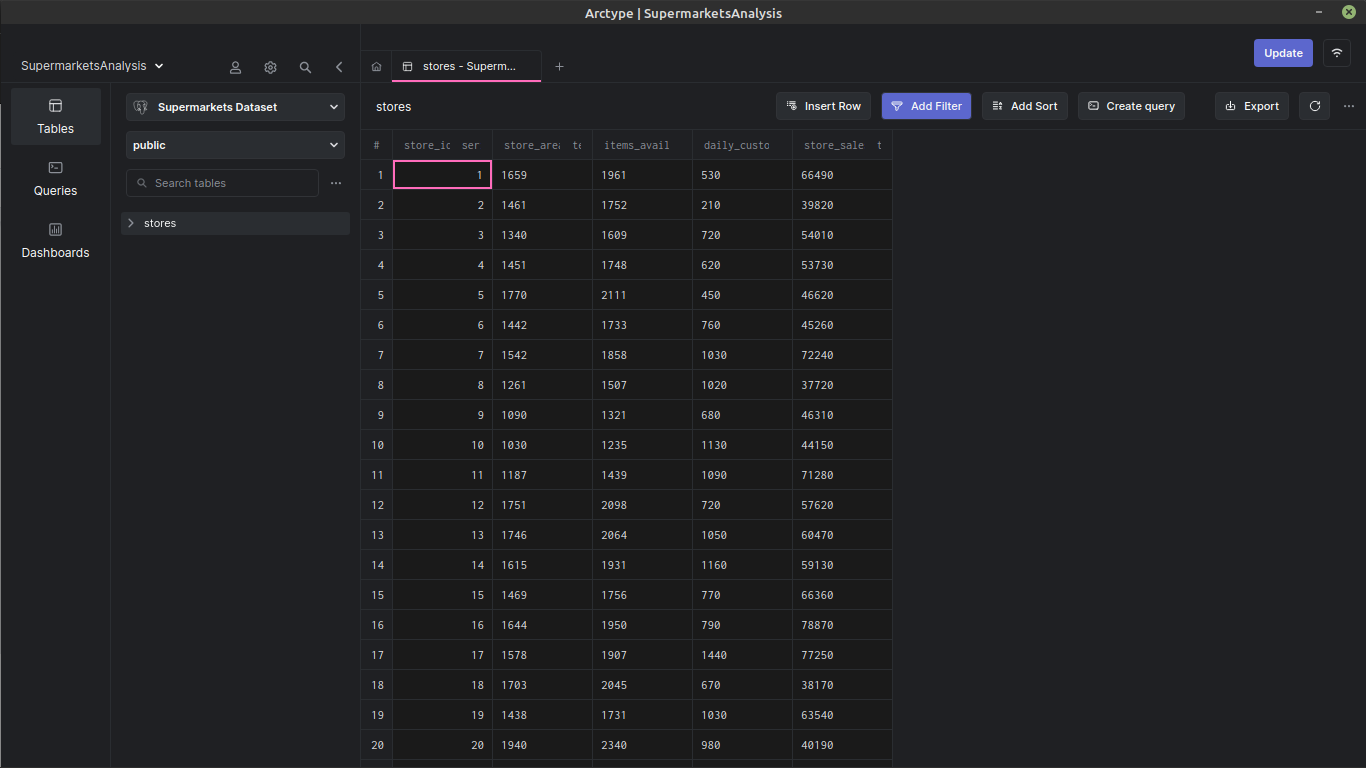Open the settings gear icon
The height and width of the screenshot is (768, 1366).
pyautogui.click(x=270, y=67)
